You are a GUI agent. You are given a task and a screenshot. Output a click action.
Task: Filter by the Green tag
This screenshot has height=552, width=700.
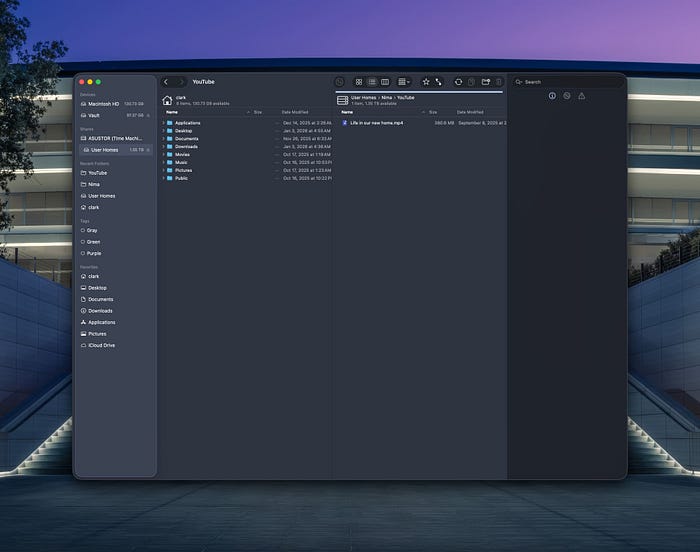(x=116, y=242)
